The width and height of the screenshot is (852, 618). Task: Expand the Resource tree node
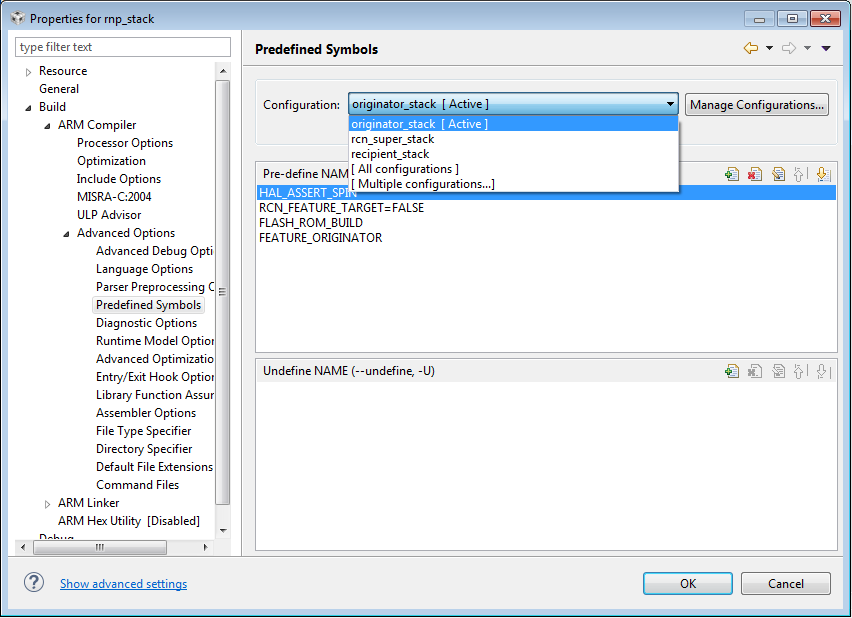tap(28, 71)
